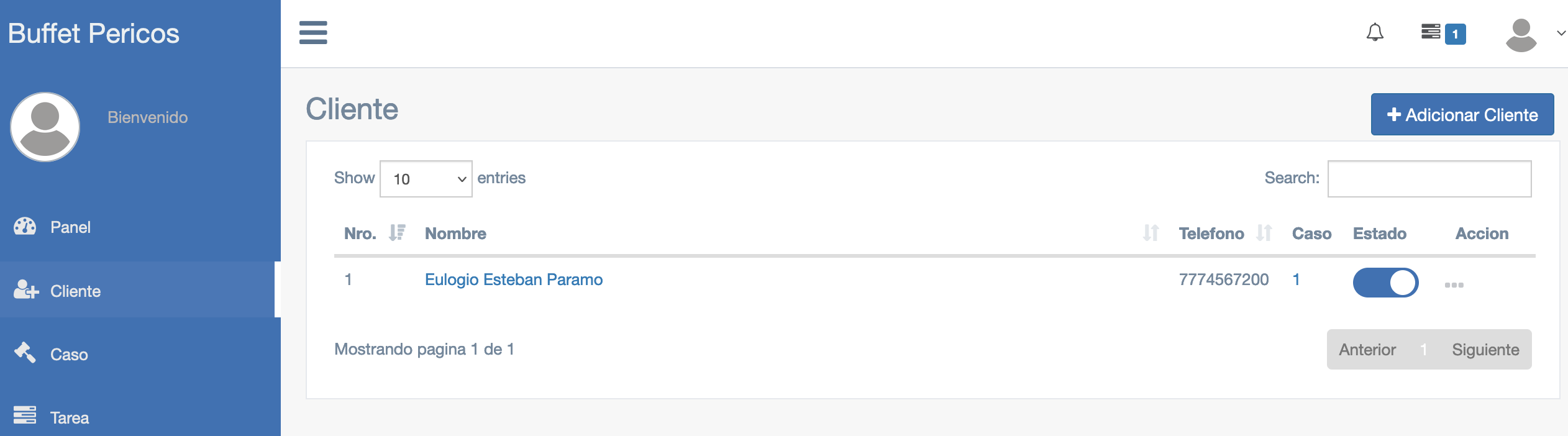Viewport: 1568px width, 436px height.
Task: Click the sidebar profile picture
Action: 45,127
